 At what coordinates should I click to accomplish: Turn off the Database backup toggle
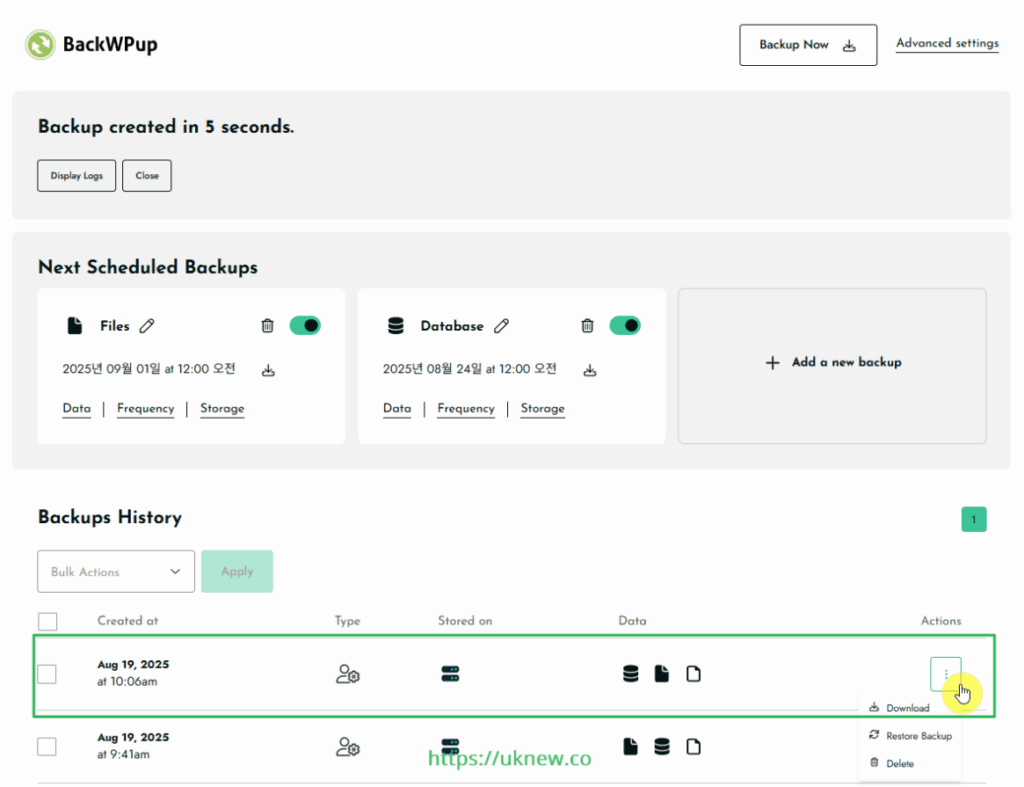pyautogui.click(x=625, y=326)
